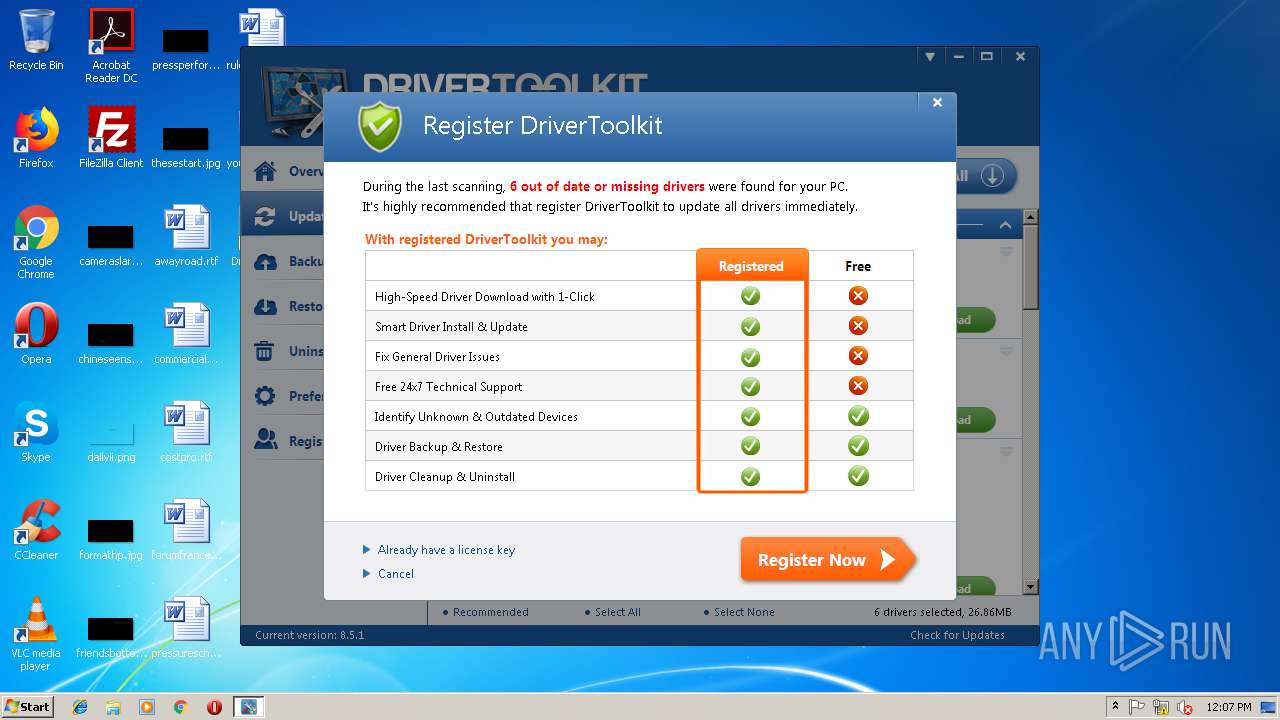The height and width of the screenshot is (720, 1280).
Task: Click the red X for Fix General Driver Issues
Action: click(x=858, y=356)
